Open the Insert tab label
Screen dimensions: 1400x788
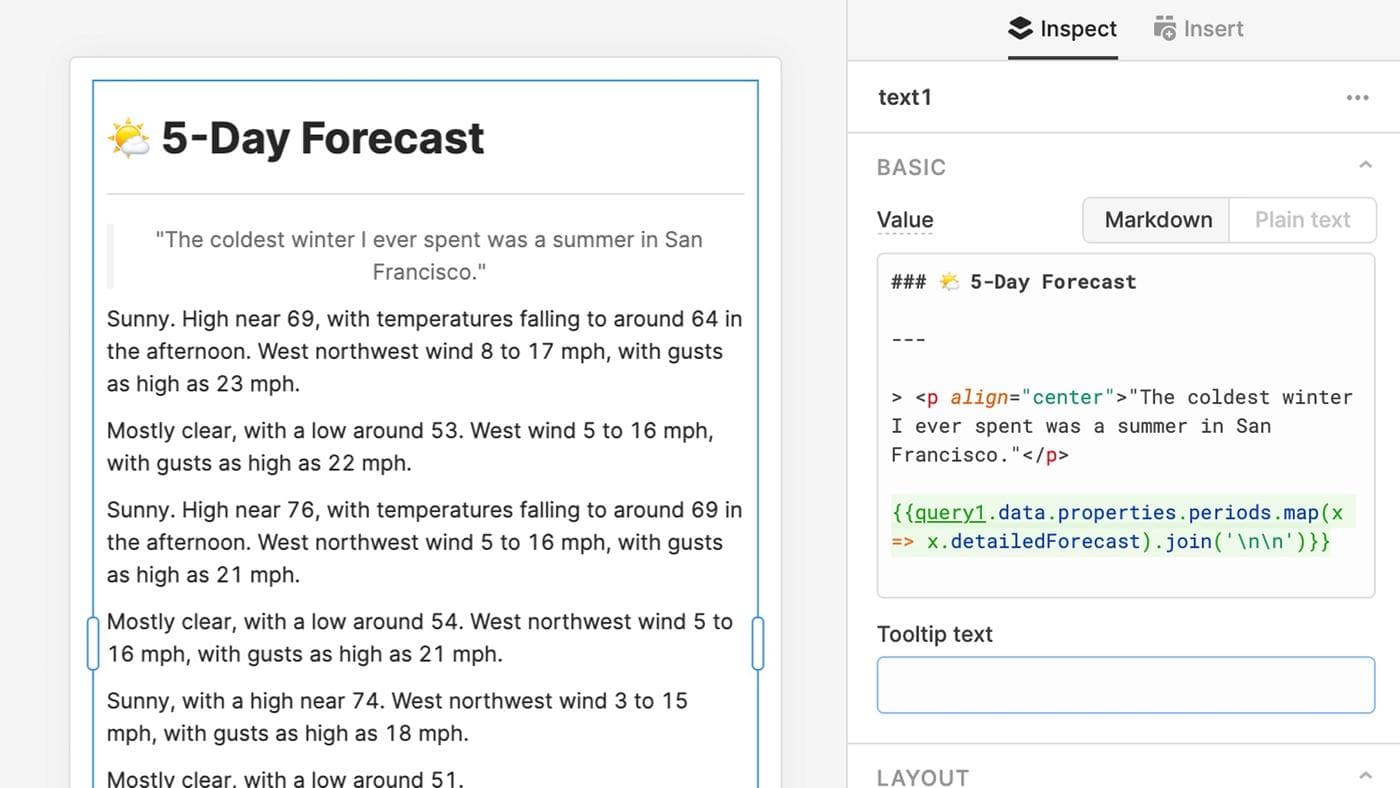1213,29
